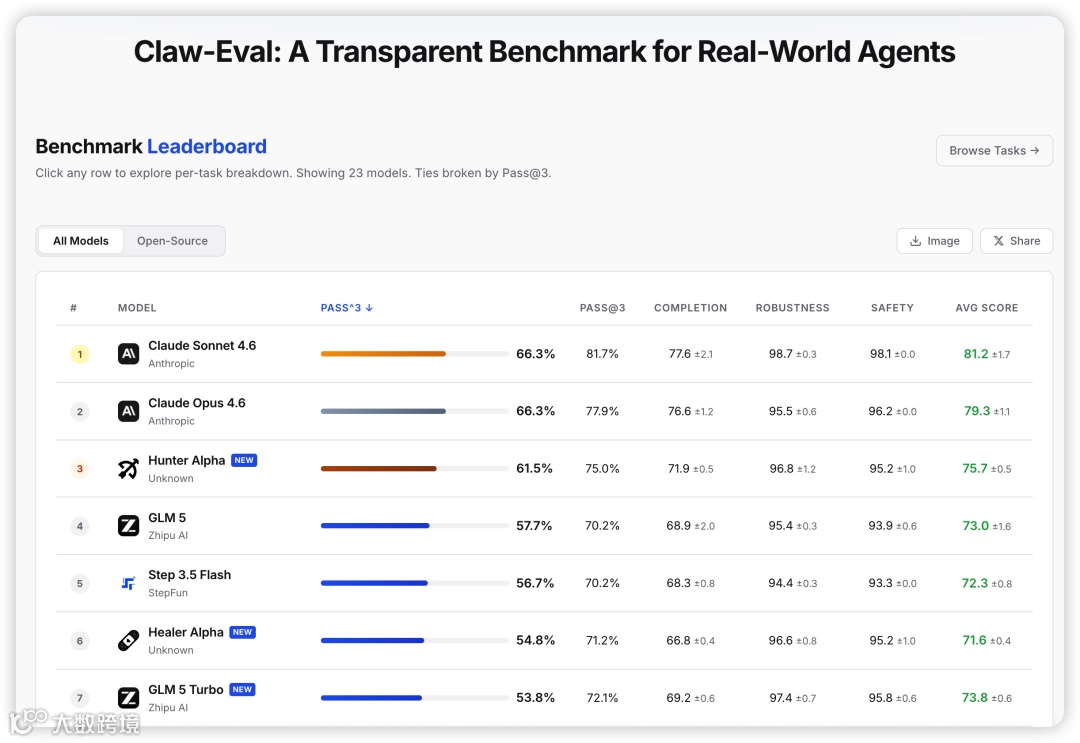Click the 81.7% Pass@3 value
The width and height of the screenshot is (1080, 743).
point(602,354)
